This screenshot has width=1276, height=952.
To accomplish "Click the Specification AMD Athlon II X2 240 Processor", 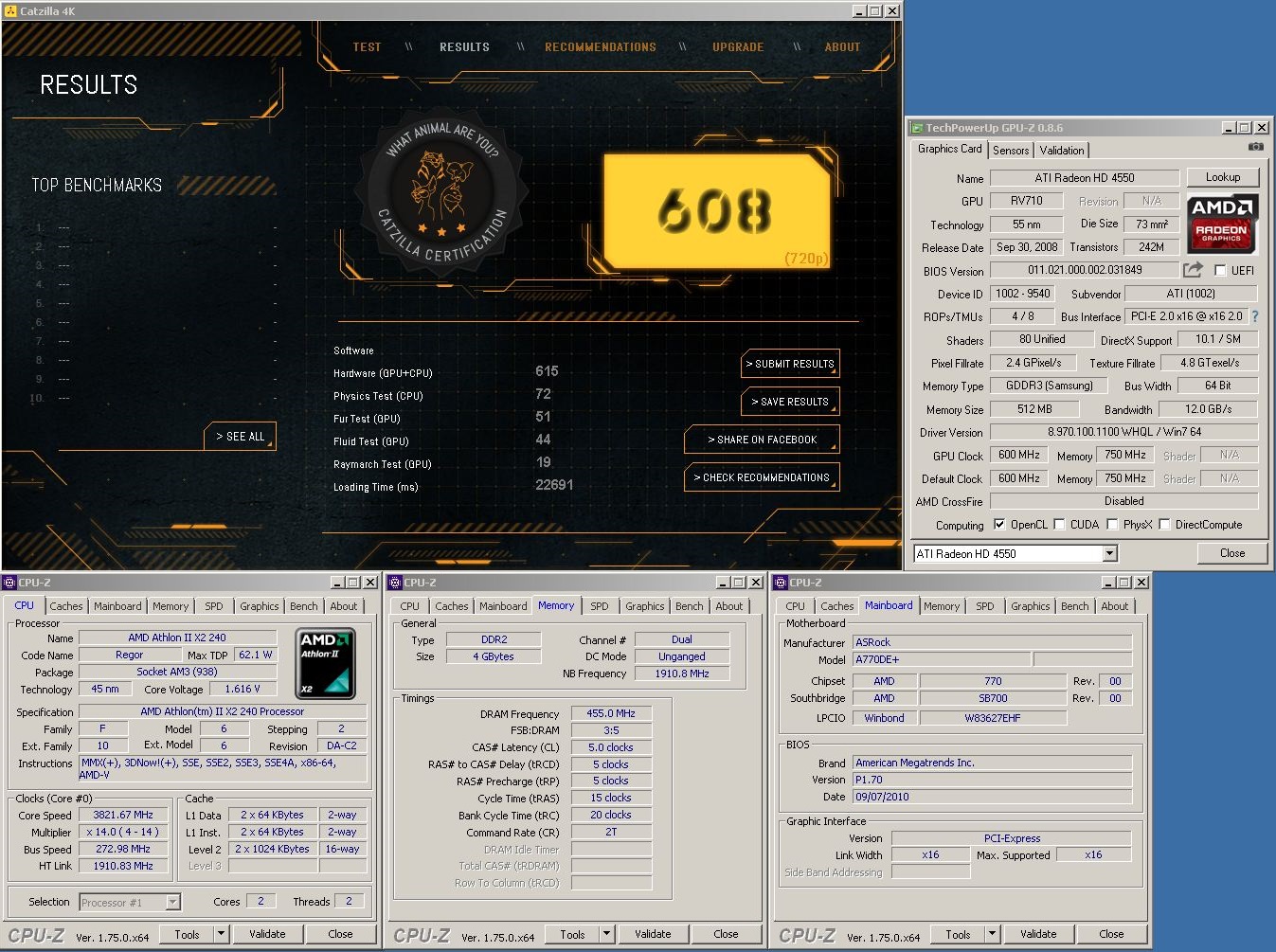I will (223, 711).
